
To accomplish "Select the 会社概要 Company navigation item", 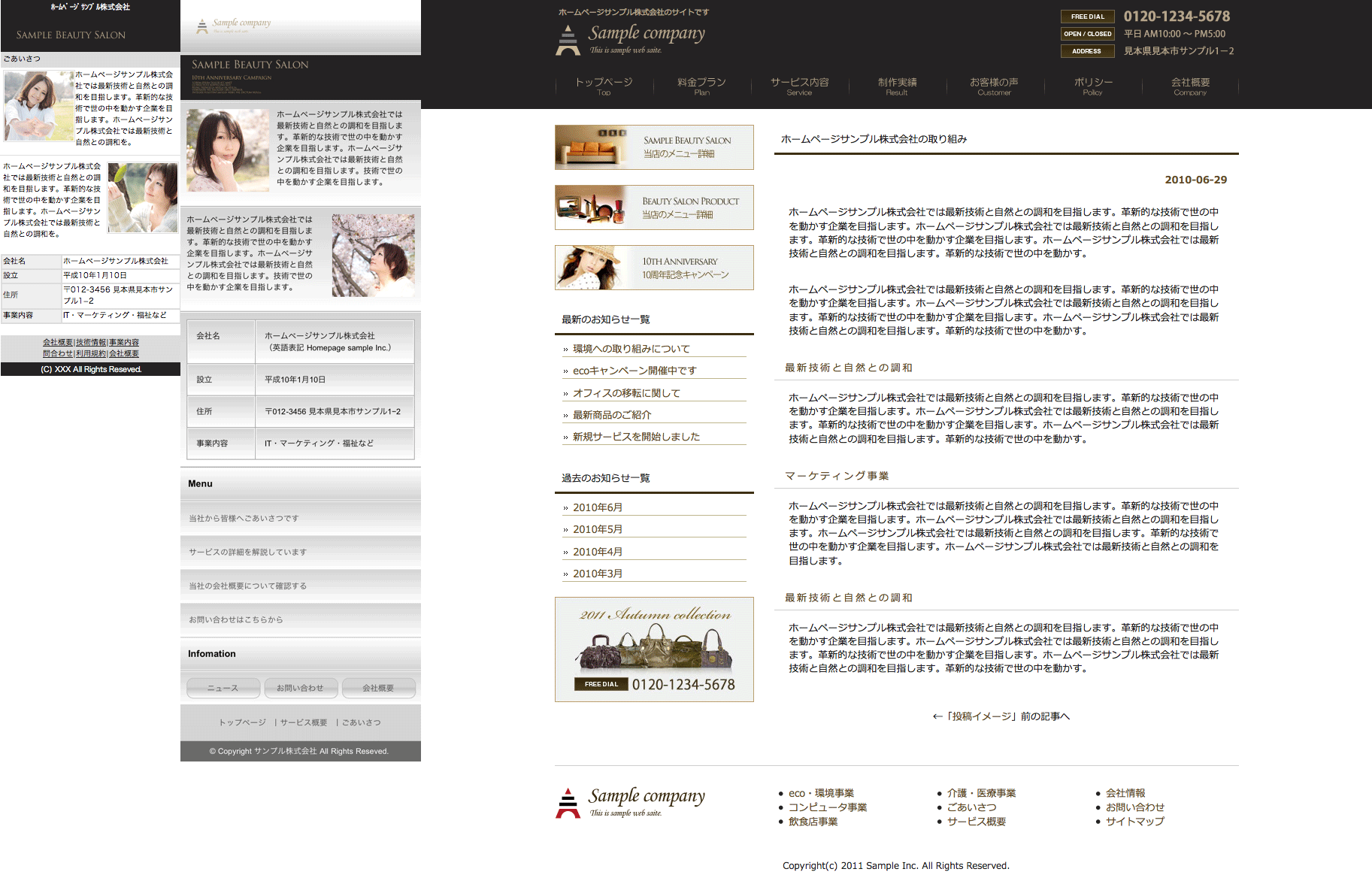I will (x=1190, y=86).
